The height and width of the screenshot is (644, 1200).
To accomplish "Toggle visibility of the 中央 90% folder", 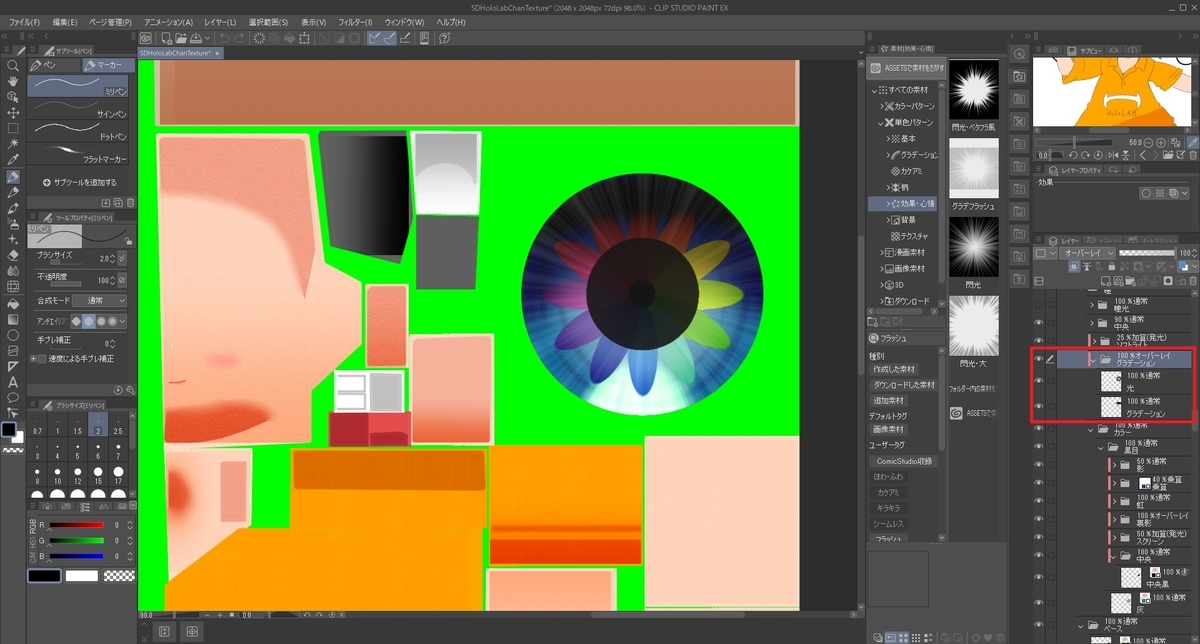I will (1038, 322).
